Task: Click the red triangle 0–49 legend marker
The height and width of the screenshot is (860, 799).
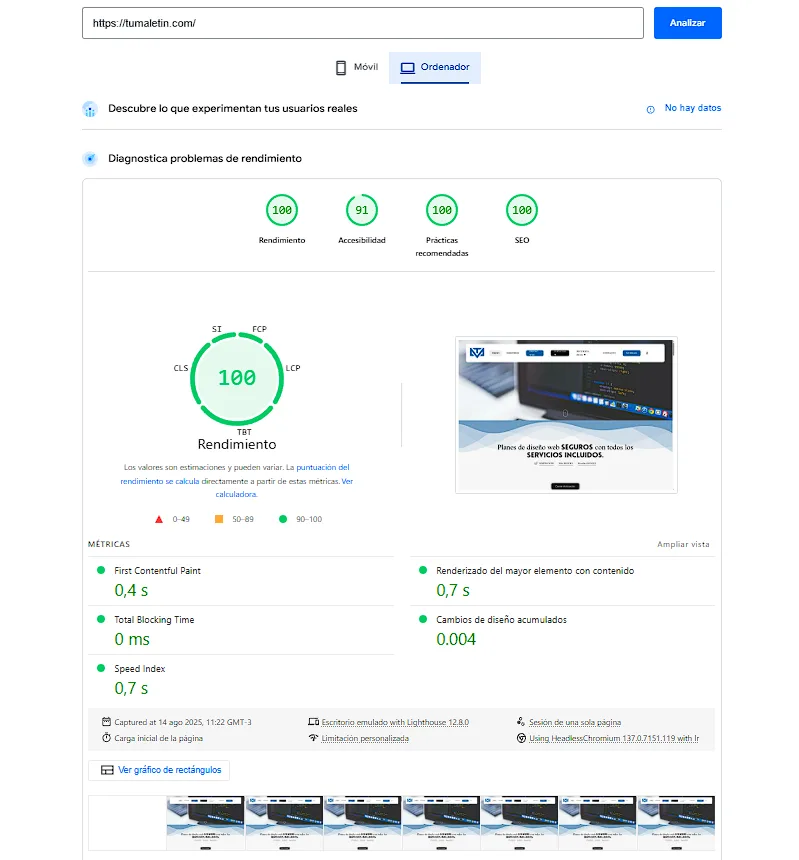Action: click(159, 519)
